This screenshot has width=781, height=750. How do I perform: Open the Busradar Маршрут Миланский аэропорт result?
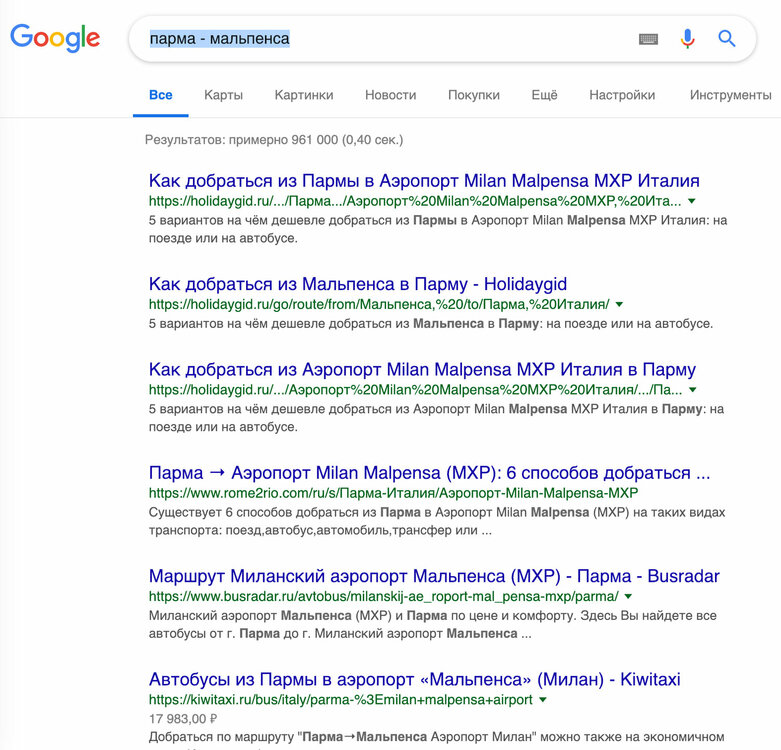(434, 576)
